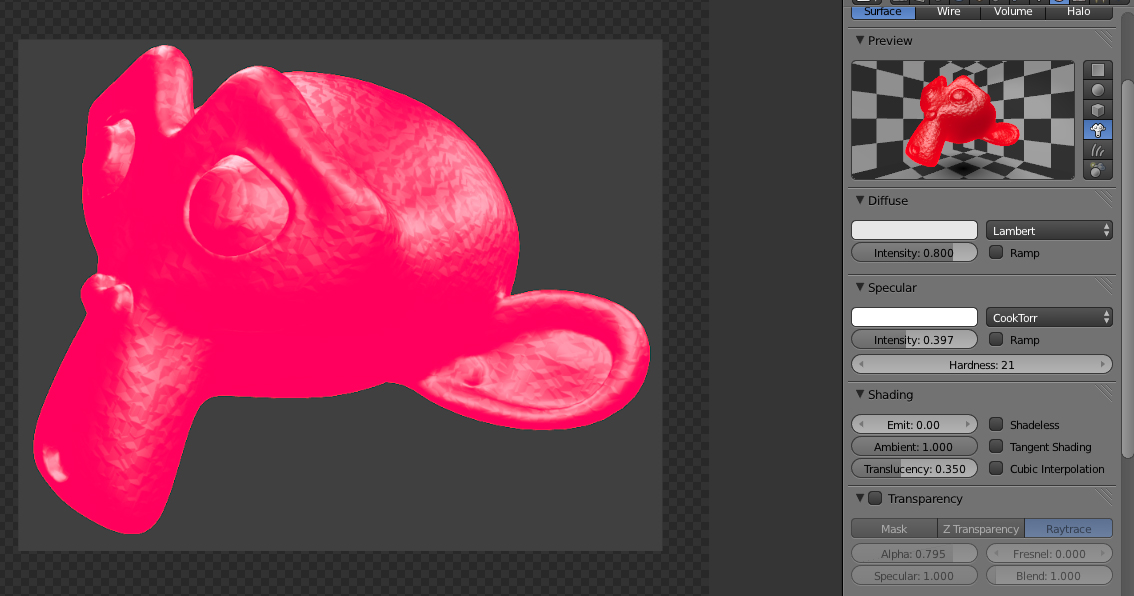Select the large sphere with sky preview
The width and height of the screenshot is (1134, 596).
(x=1098, y=170)
